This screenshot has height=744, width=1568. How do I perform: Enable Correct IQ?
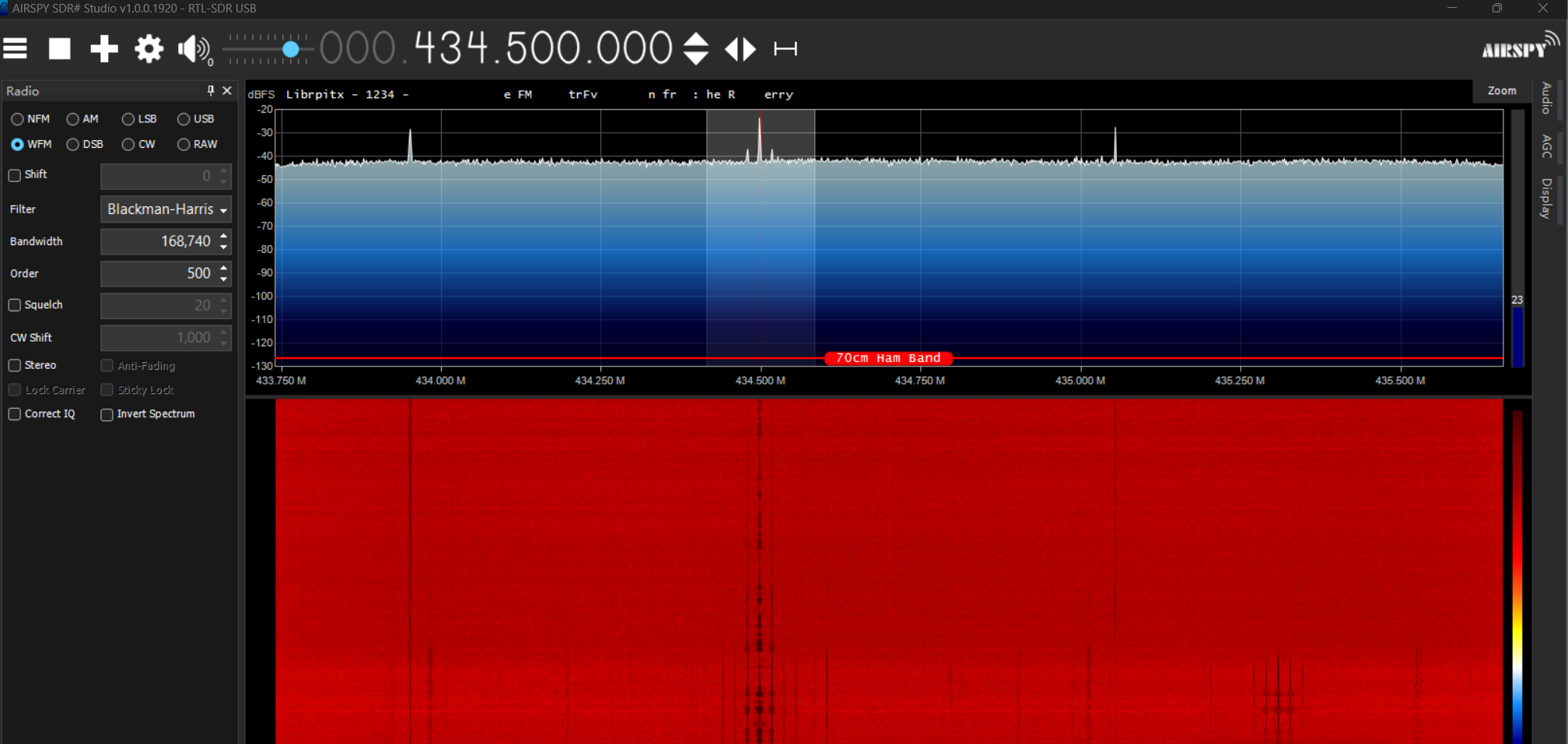click(x=14, y=414)
